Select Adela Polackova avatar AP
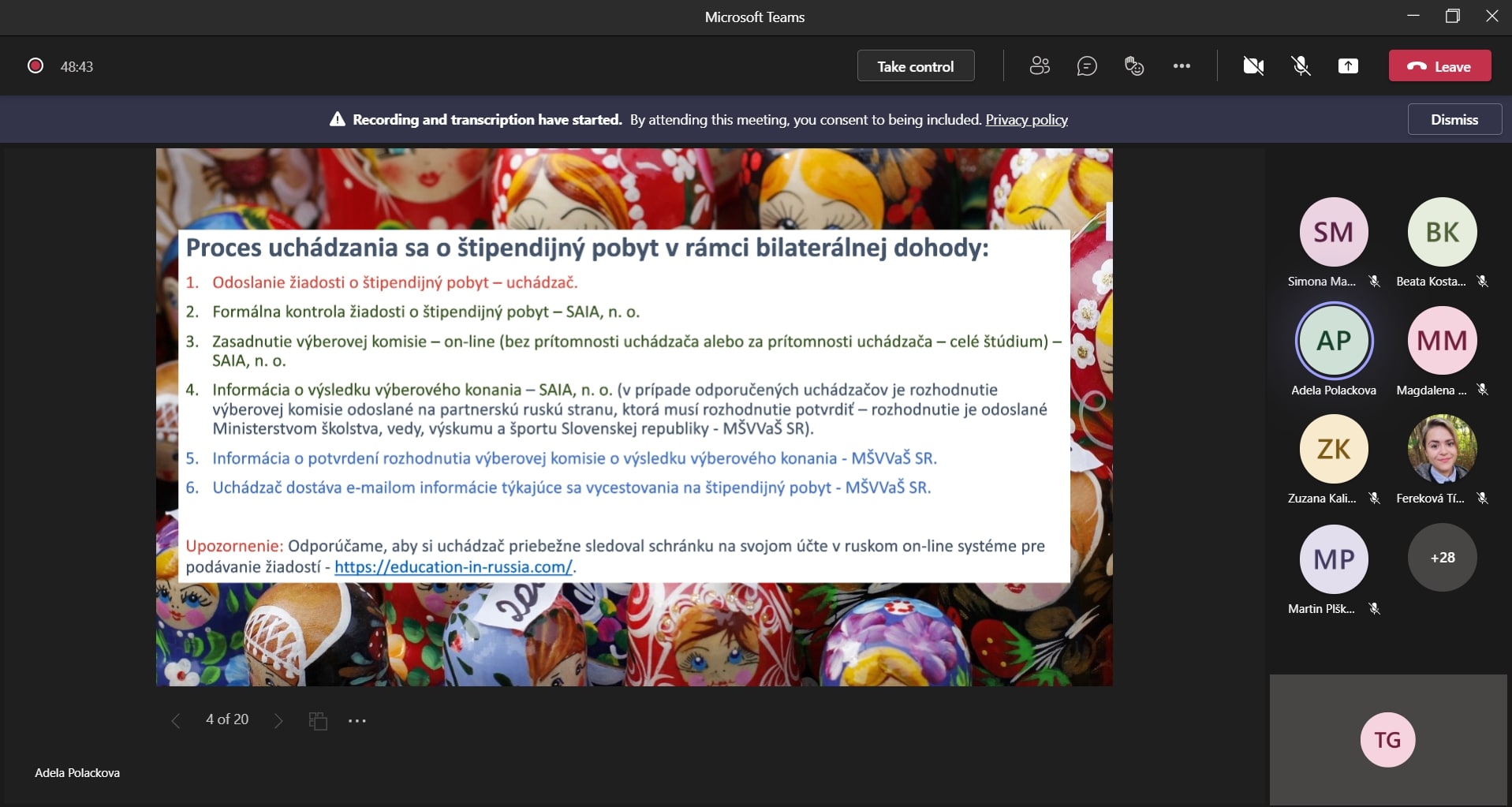The height and width of the screenshot is (807, 1512). (1334, 341)
